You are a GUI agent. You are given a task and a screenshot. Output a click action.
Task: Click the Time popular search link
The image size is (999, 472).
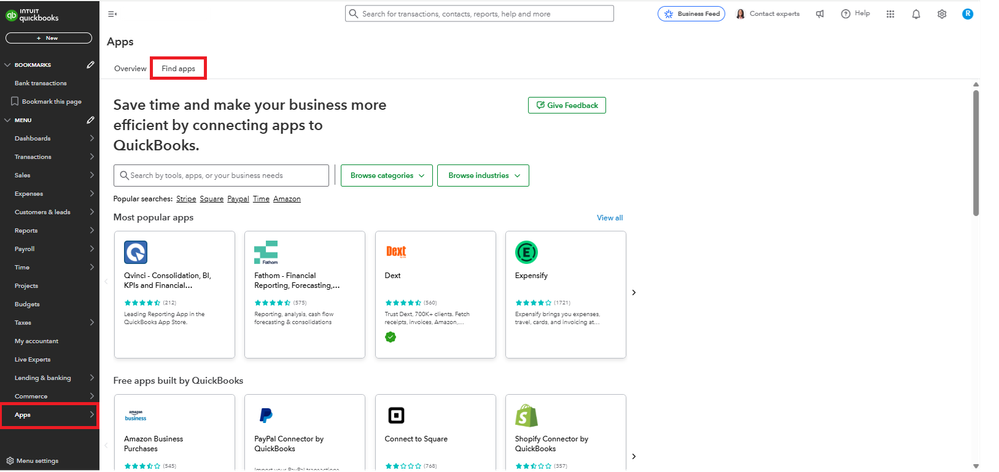click(x=261, y=199)
